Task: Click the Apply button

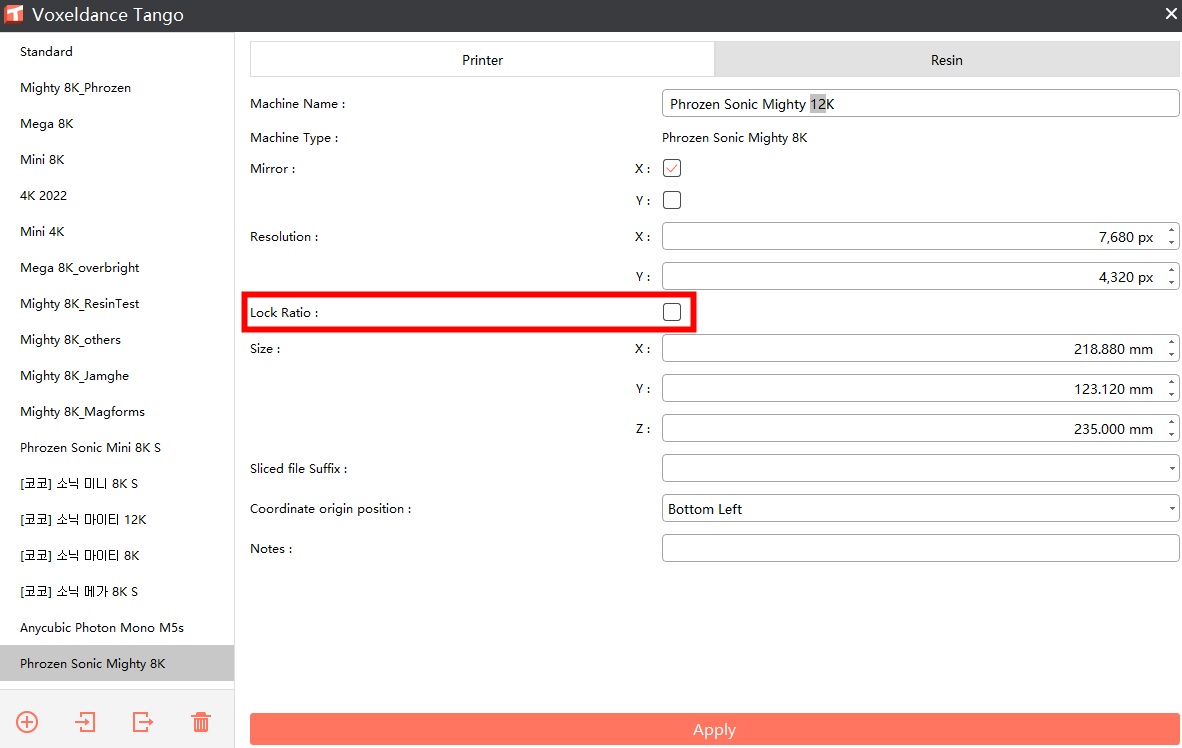Action: click(715, 729)
